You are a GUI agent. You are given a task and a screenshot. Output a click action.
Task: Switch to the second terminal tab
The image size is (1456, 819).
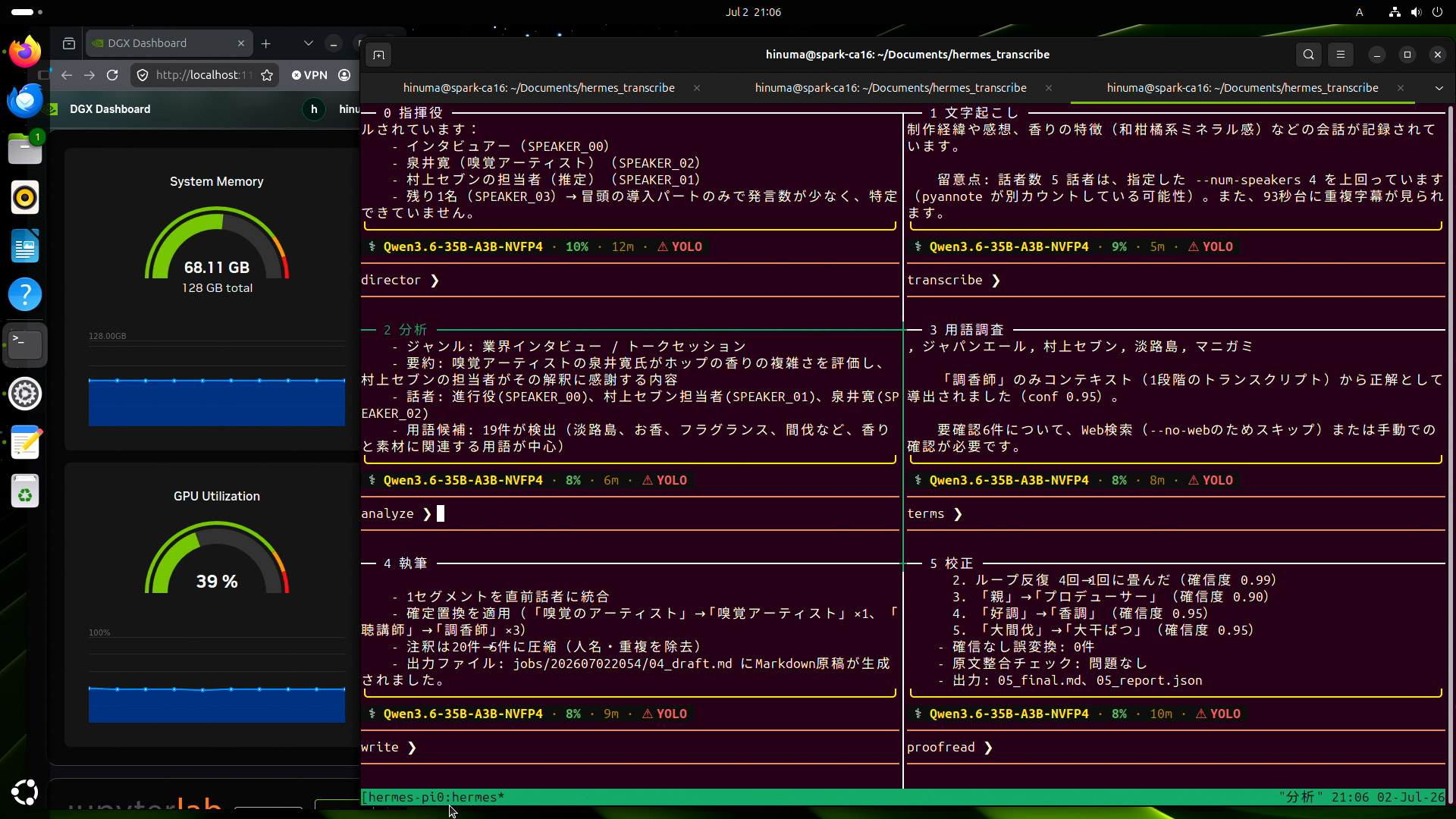[x=890, y=88]
